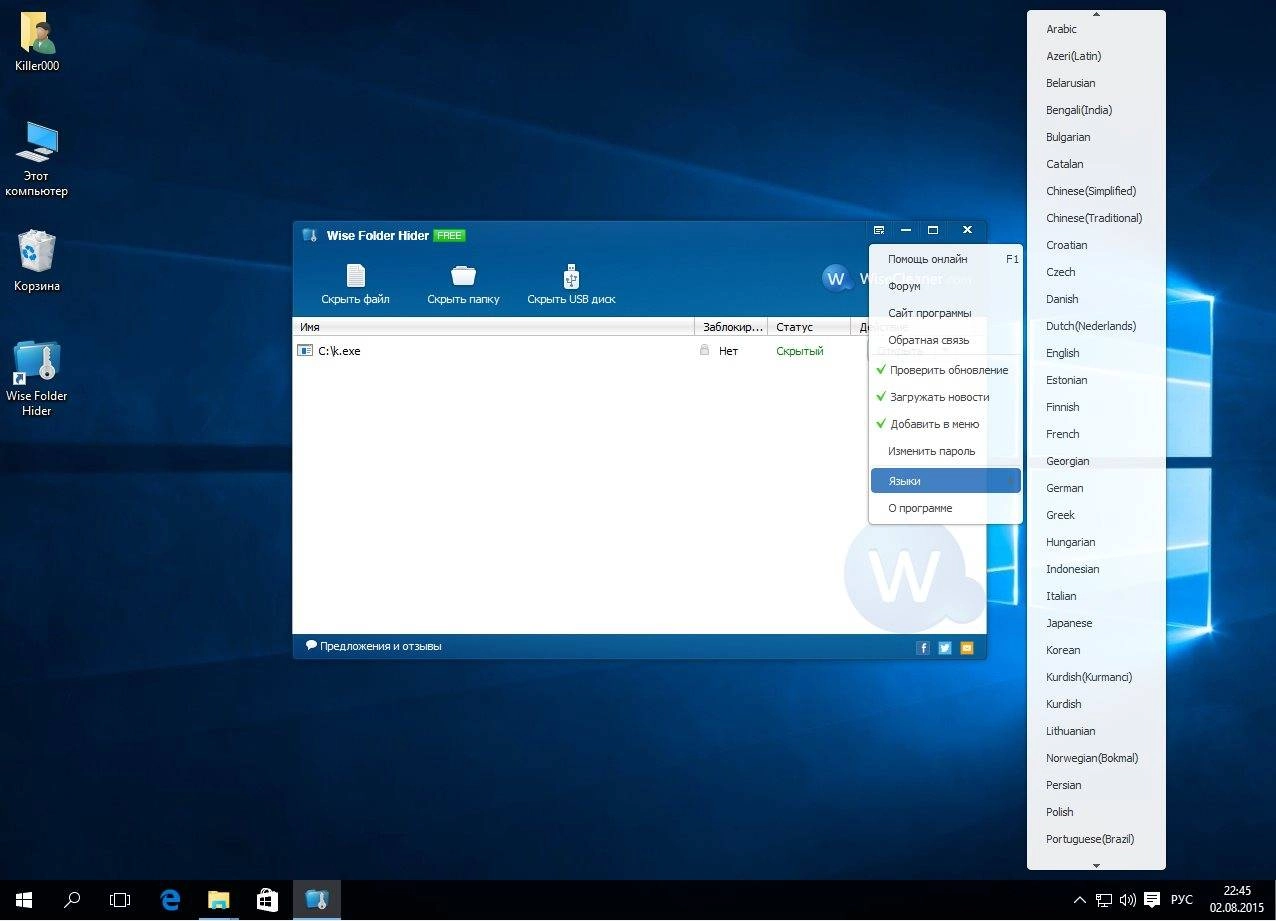Viewport: 1276px width, 921px height.
Task: Open the Action Center notification icon
Action: pos(1152,900)
